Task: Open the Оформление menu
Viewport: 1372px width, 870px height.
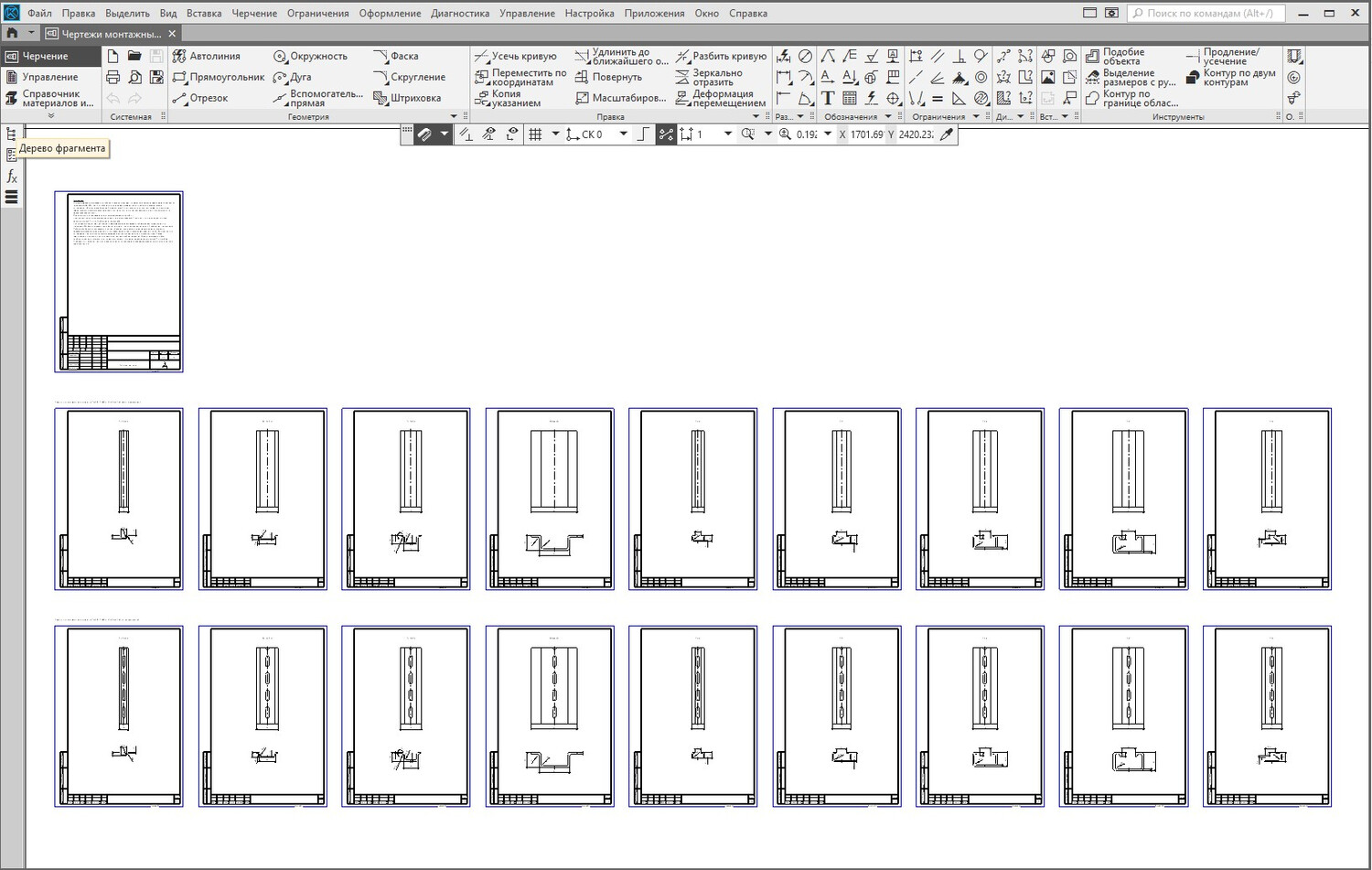Action: [390, 14]
